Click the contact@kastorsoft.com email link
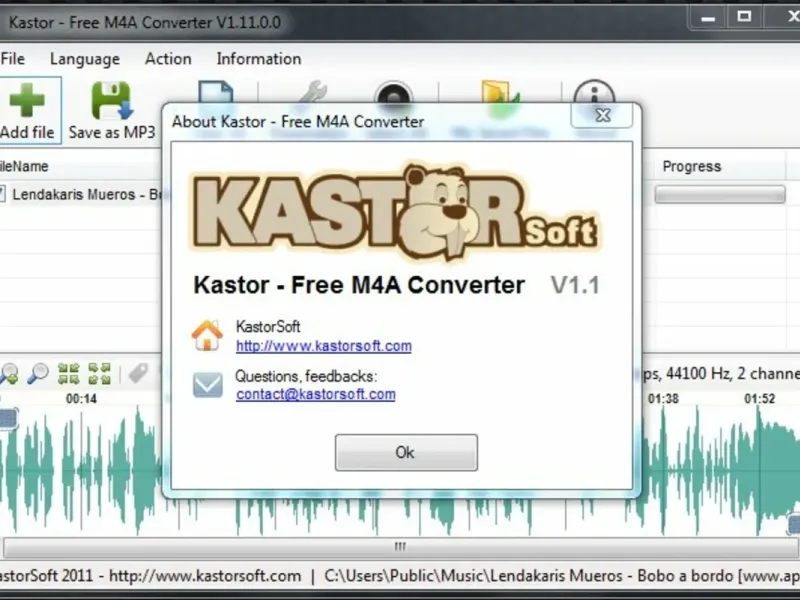The image size is (800, 600). (x=315, y=394)
